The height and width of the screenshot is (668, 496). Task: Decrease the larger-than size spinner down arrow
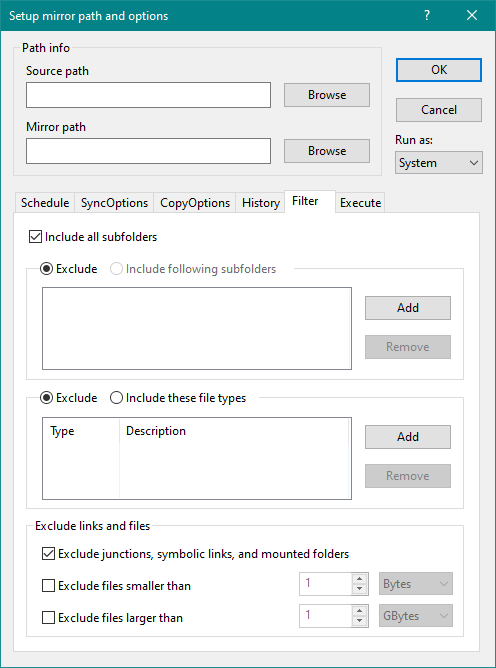pos(360,621)
